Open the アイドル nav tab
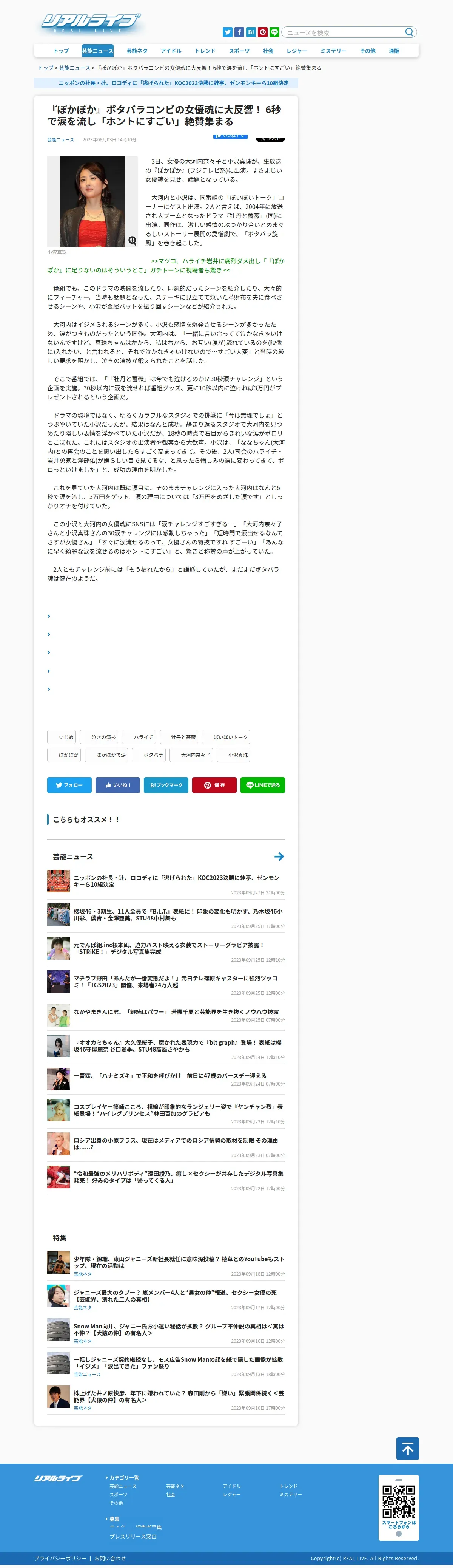Screen dimensions: 453x1568 pyautogui.click(x=171, y=51)
